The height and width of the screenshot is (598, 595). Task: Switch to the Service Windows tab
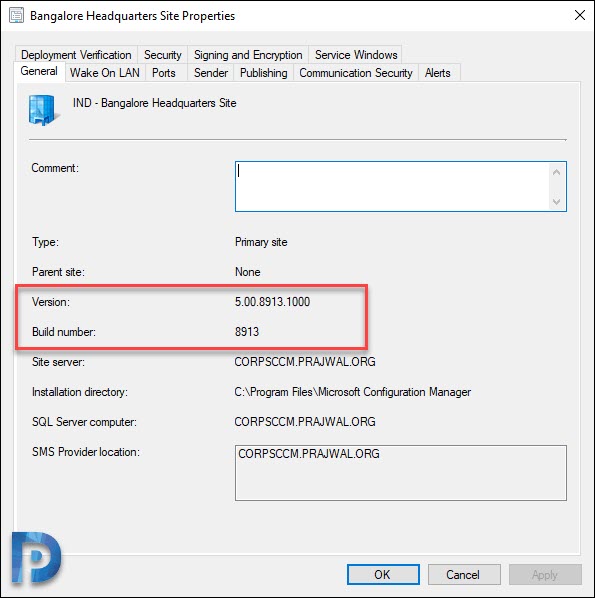(x=356, y=55)
